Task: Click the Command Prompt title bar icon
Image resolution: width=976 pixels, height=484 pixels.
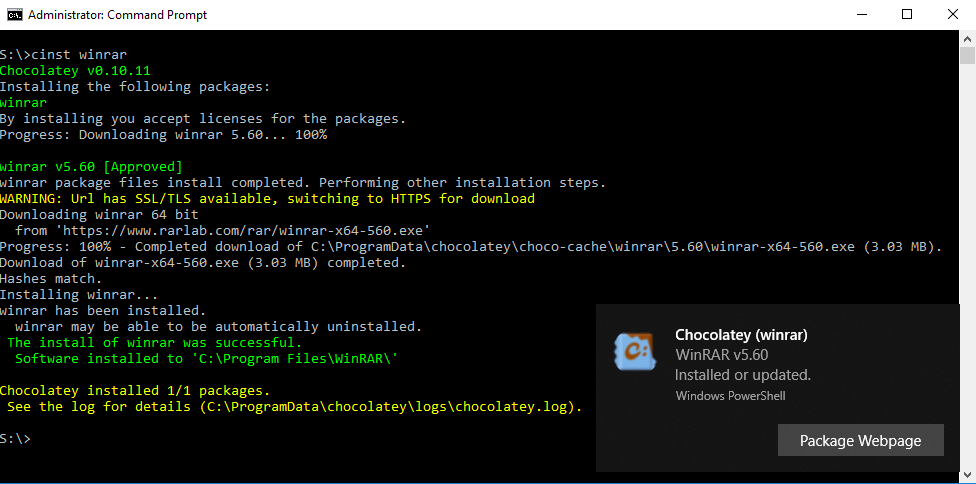Action: 14,14
